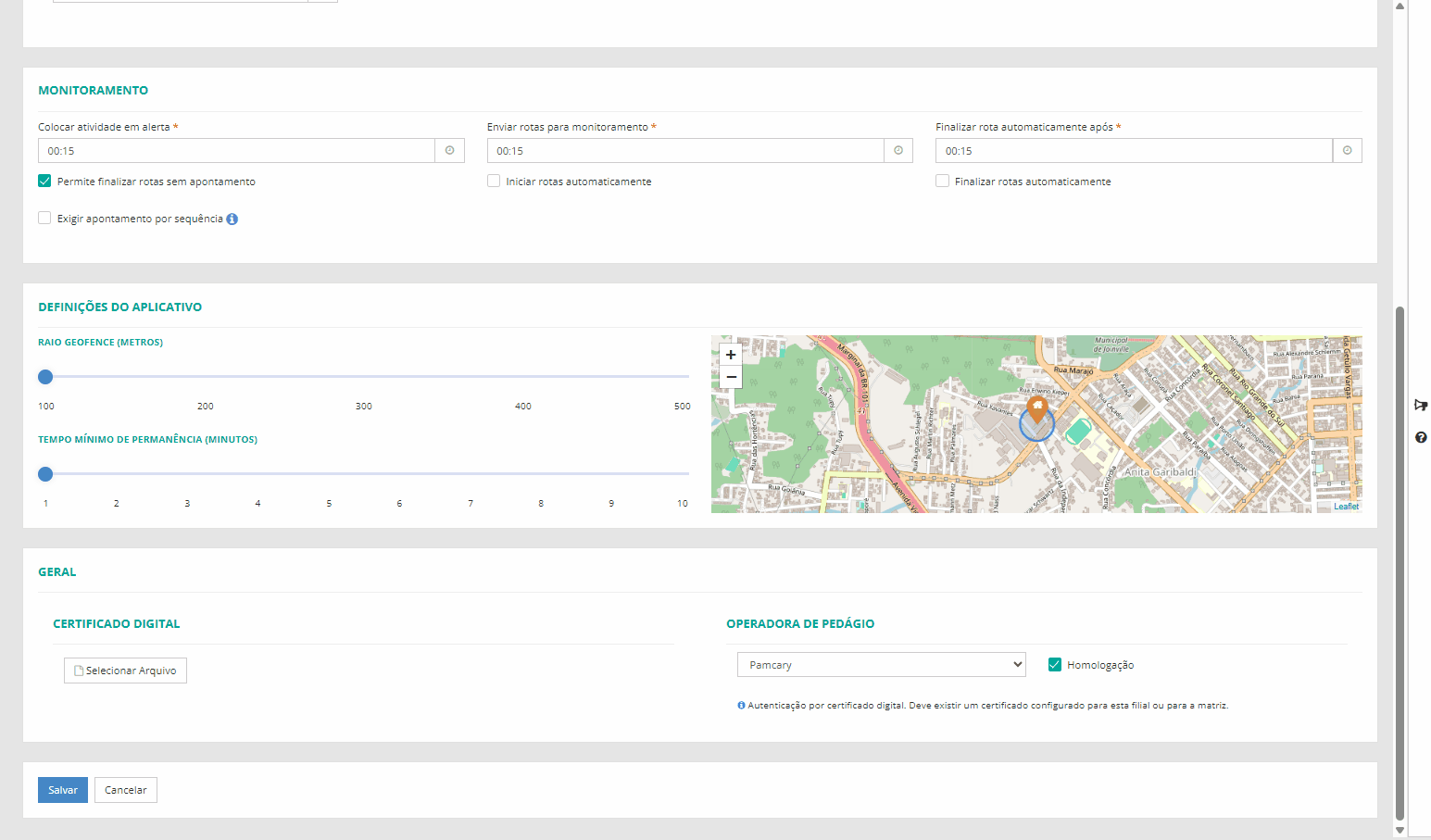The width and height of the screenshot is (1431, 840).
Task: Check Exigir apontamento por sequência
Action: tap(44, 219)
